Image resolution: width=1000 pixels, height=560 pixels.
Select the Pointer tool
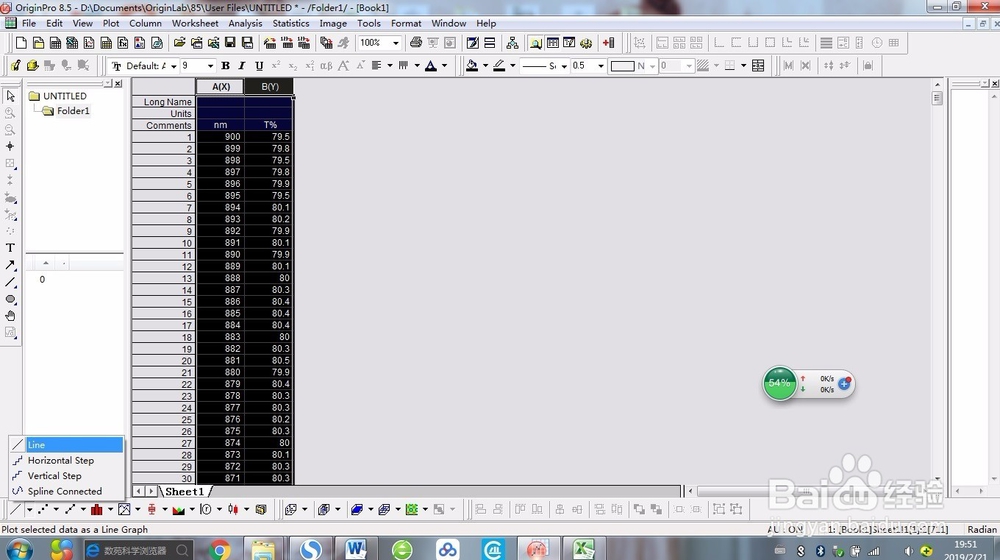10,96
